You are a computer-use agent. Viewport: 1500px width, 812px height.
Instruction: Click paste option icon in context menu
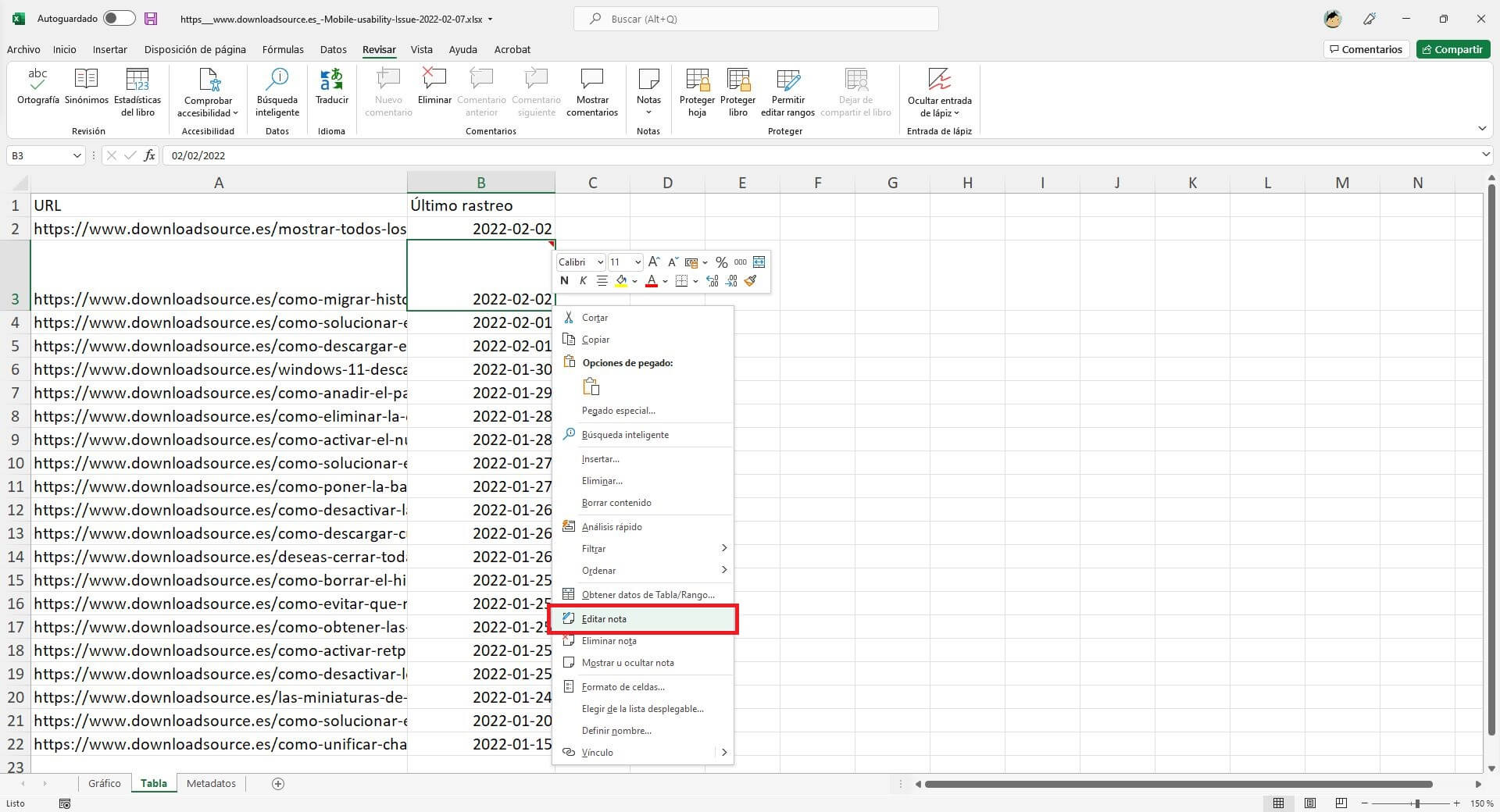pyautogui.click(x=591, y=386)
